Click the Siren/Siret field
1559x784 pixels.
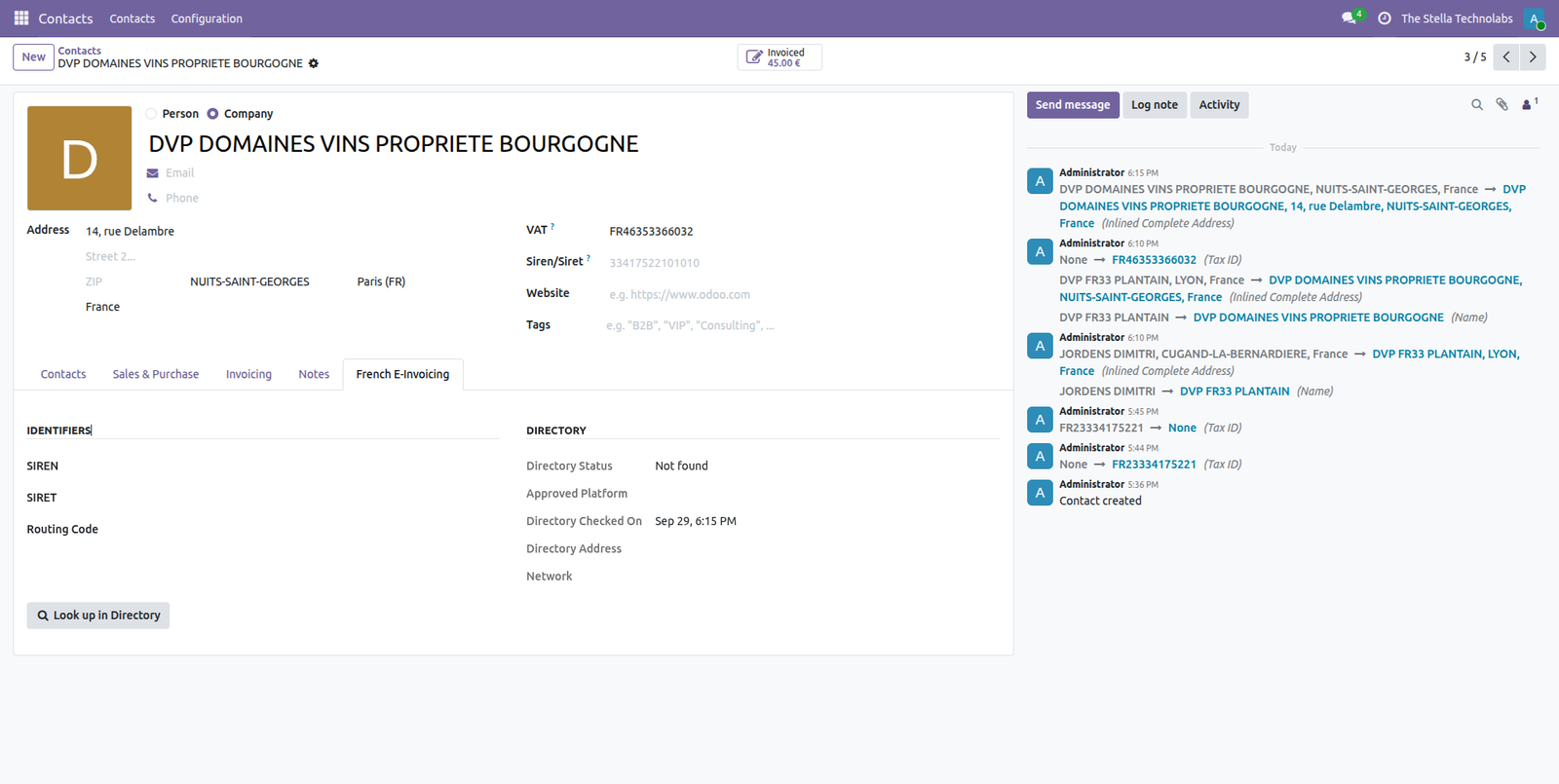tap(803, 263)
